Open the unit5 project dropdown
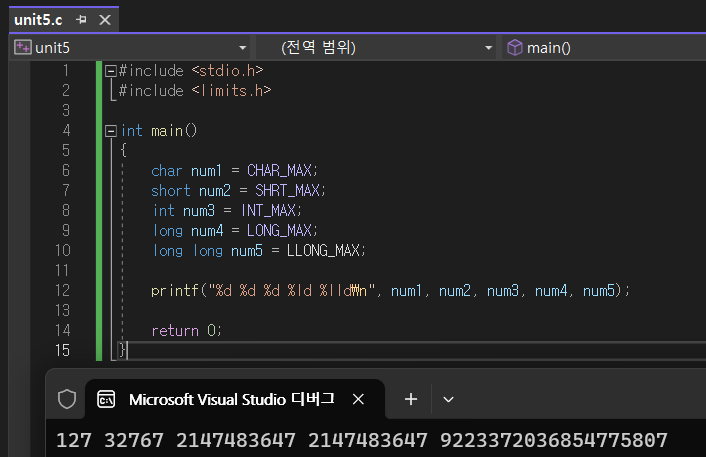 pyautogui.click(x=243, y=48)
